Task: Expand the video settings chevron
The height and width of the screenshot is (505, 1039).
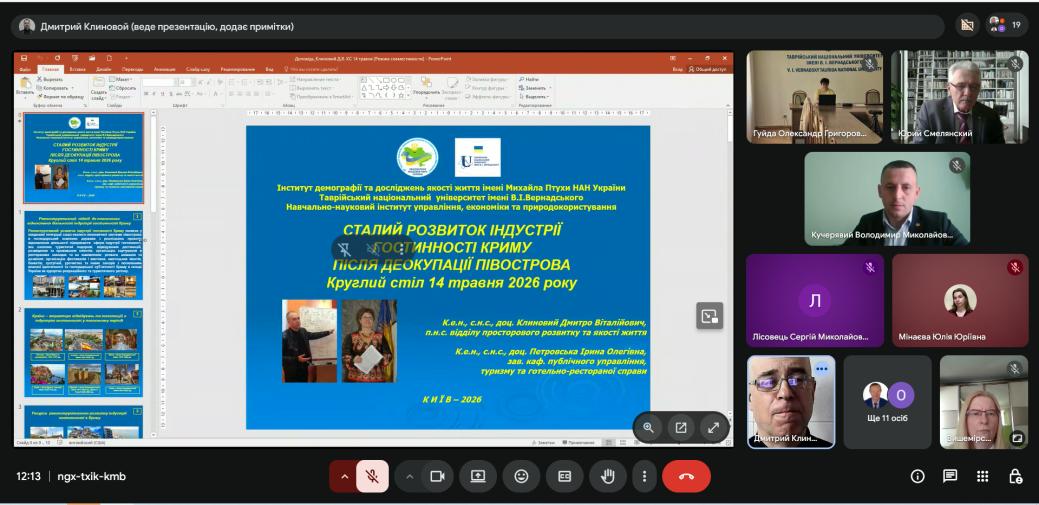Action: pyautogui.click(x=409, y=477)
